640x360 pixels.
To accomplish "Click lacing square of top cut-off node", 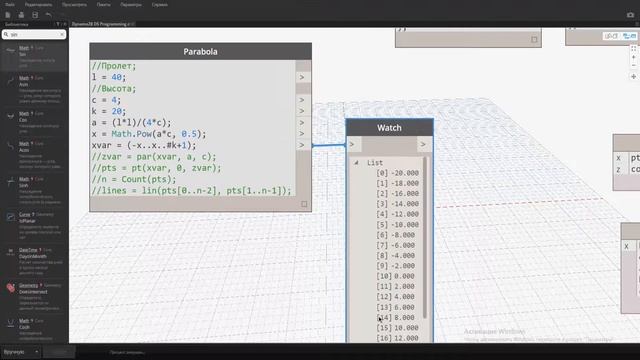I will pyautogui.click(x=534, y=40).
